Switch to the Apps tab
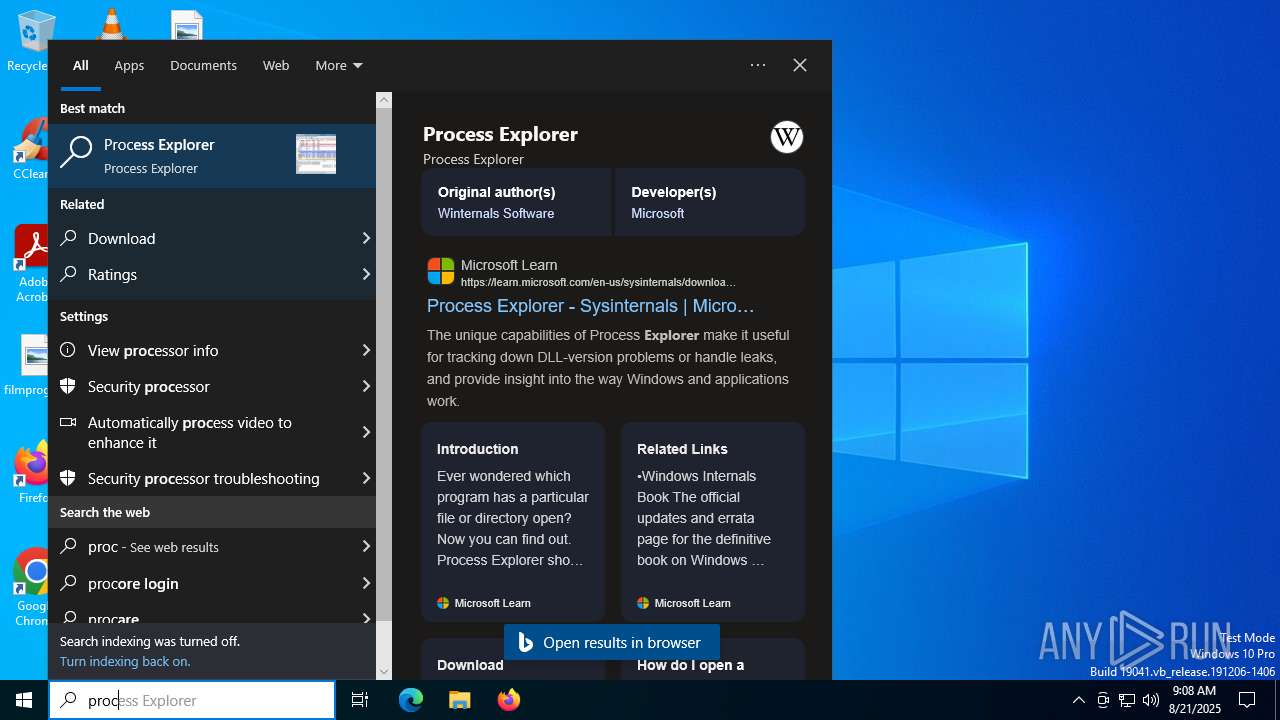Viewport: 1280px width, 720px height. click(x=129, y=65)
